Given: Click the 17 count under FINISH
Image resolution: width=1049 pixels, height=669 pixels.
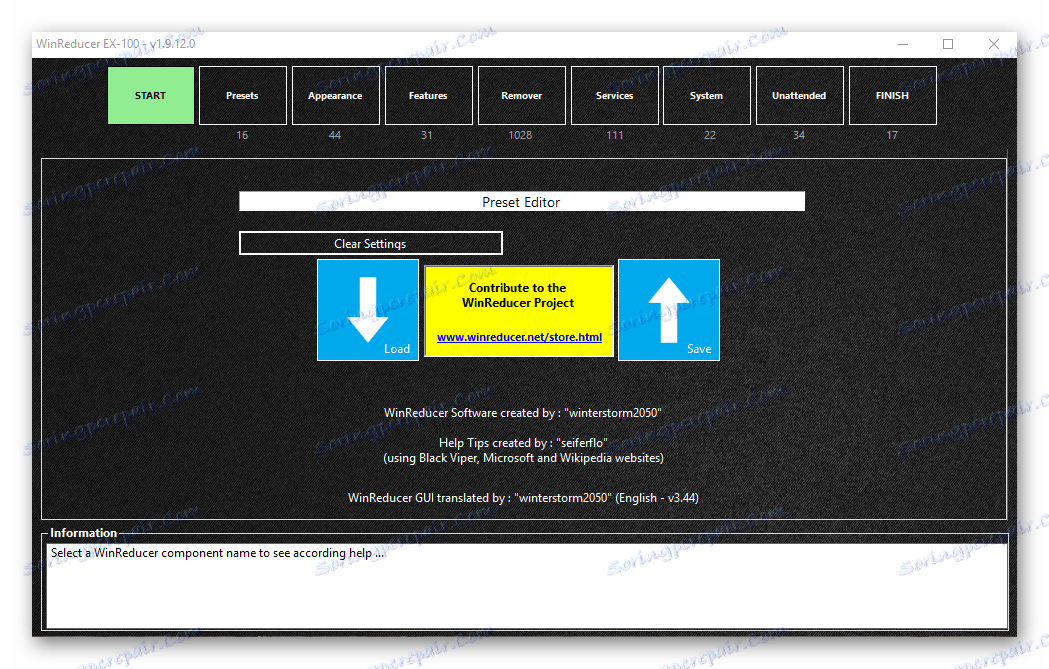Looking at the screenshot, I should 892,135.
